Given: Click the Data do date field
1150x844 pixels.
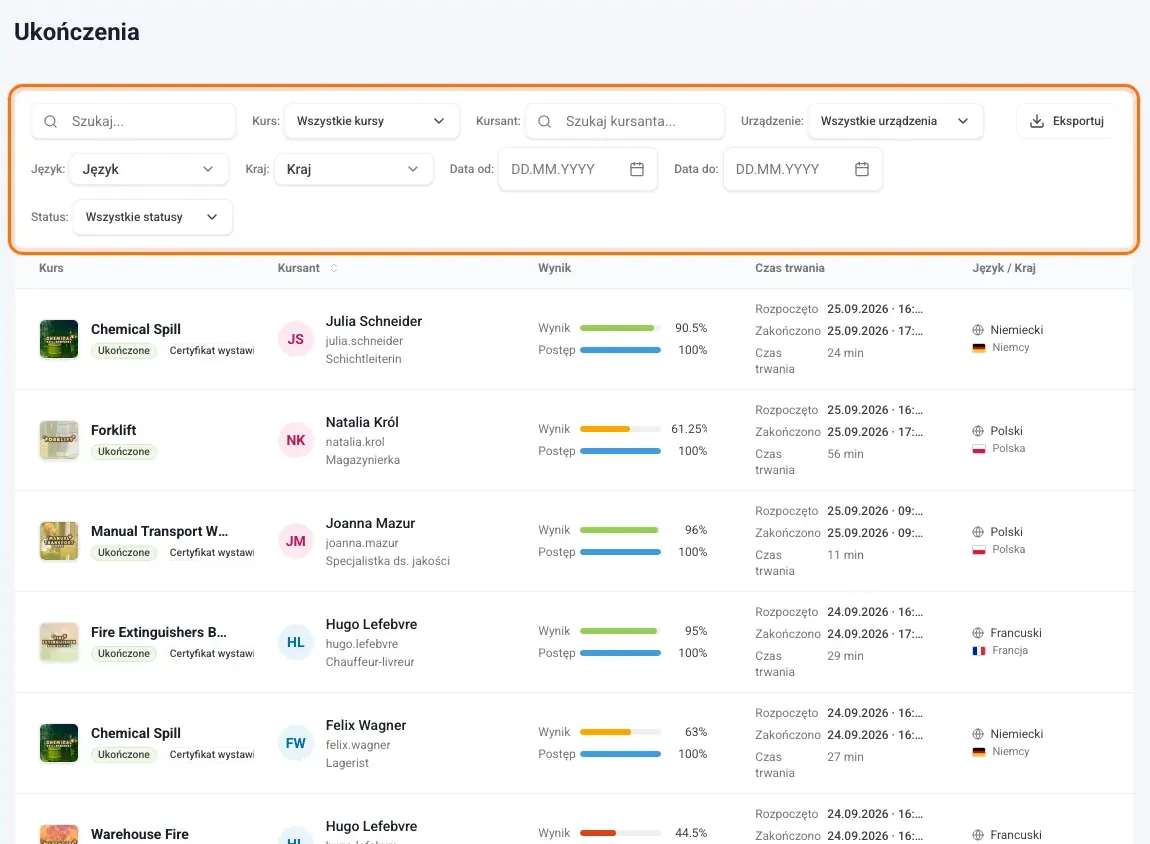Looking at the screenshot, I should (x=802, y=169).
